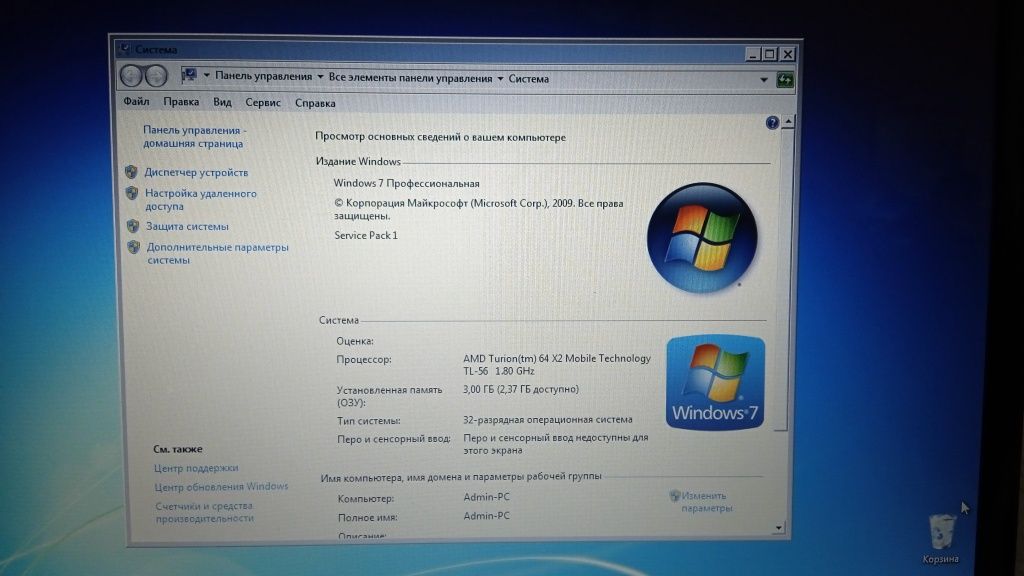Screen dimensions: 1024x576
Task: Click the 3,00 ГБ installed memory value
Action: pyautogui.click(x=520, y=389)
